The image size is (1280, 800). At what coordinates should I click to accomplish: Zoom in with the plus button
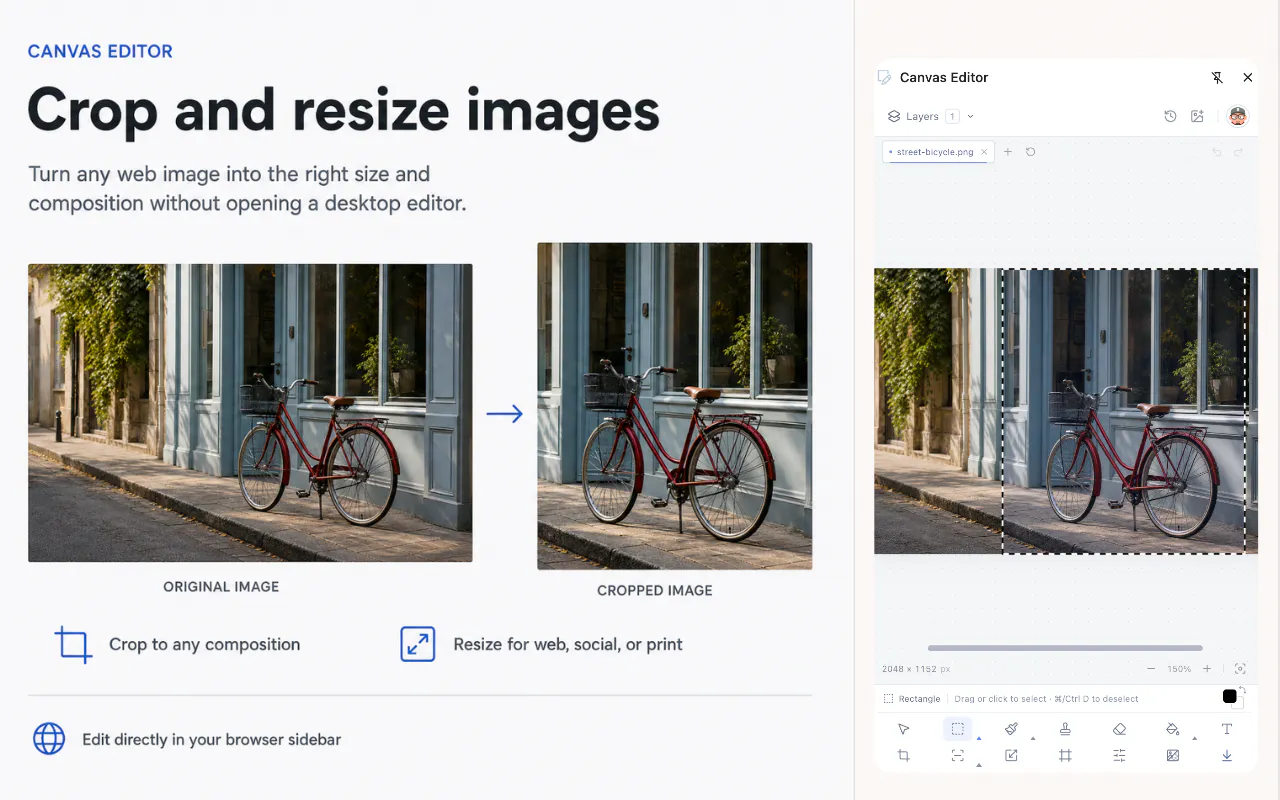click(x=1207, y=669)
